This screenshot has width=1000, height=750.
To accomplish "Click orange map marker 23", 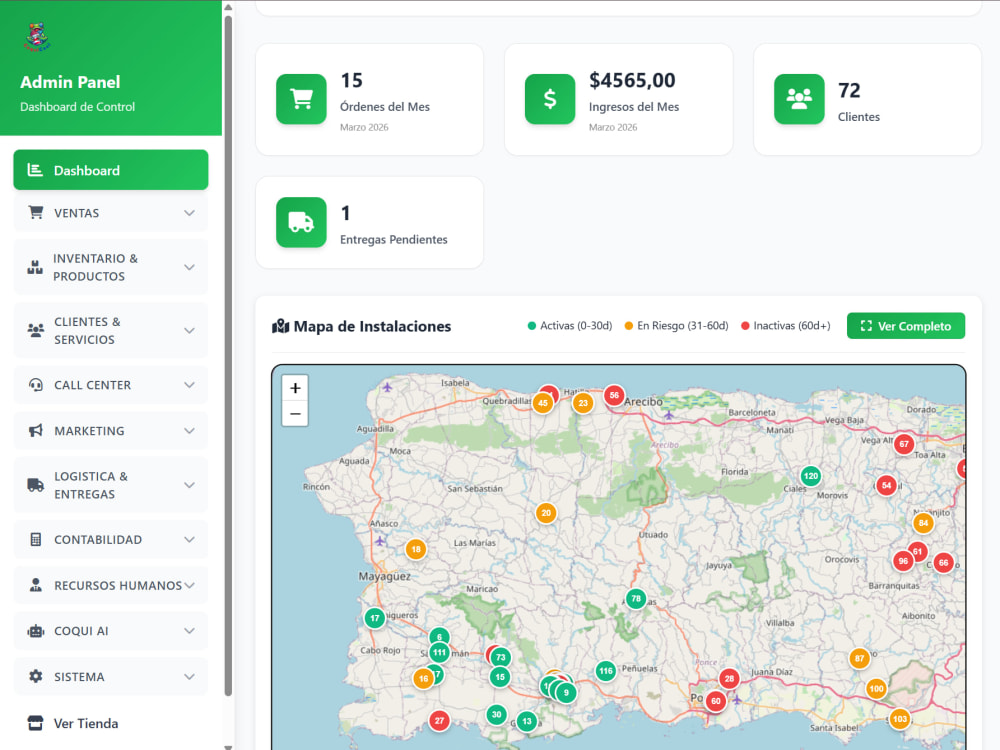I will tap(583, 403).
